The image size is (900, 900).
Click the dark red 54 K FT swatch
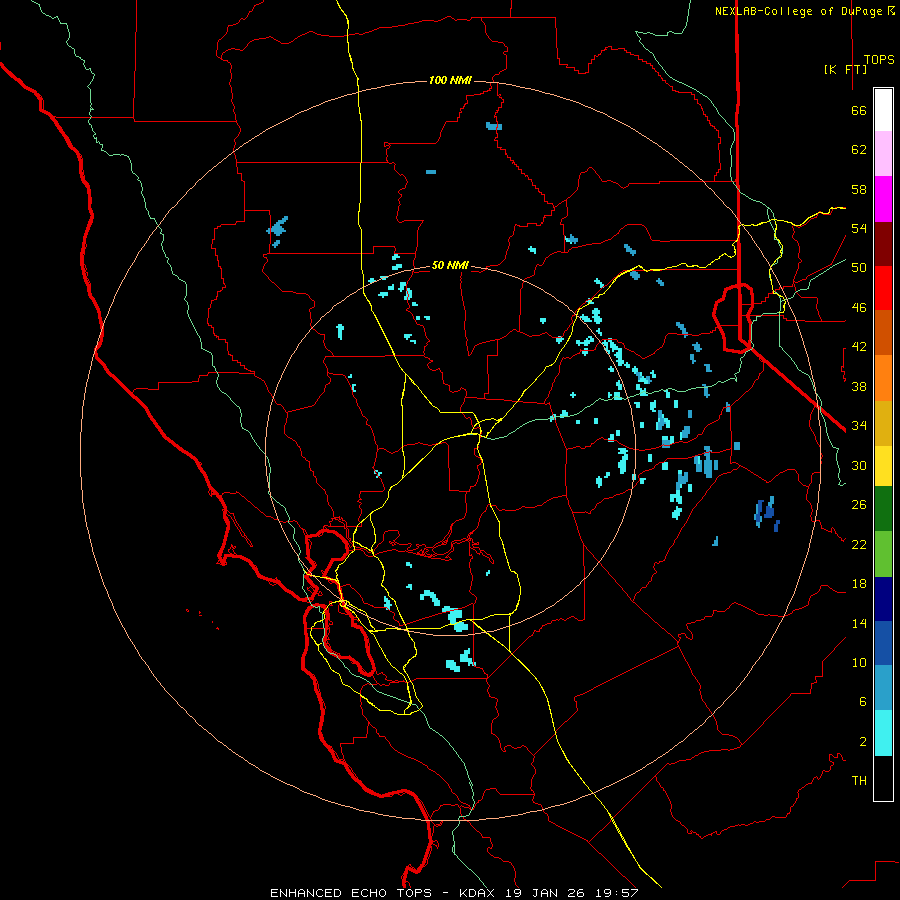tap(883, 243)
